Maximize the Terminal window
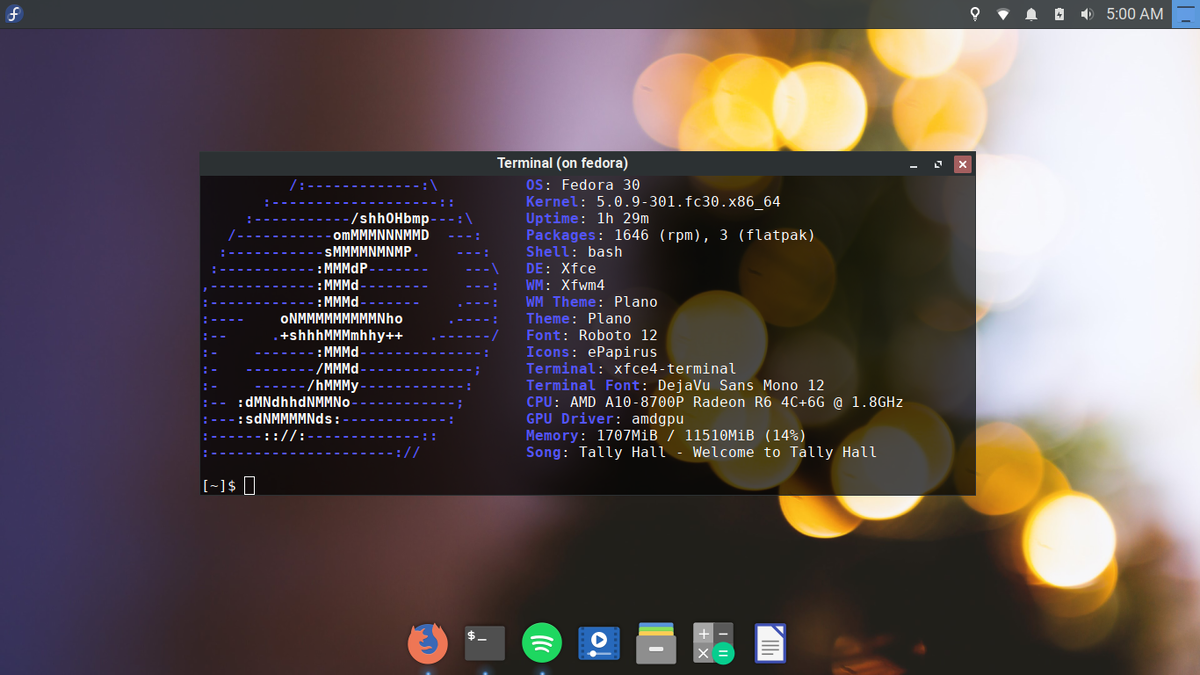 tap(938, 164)
